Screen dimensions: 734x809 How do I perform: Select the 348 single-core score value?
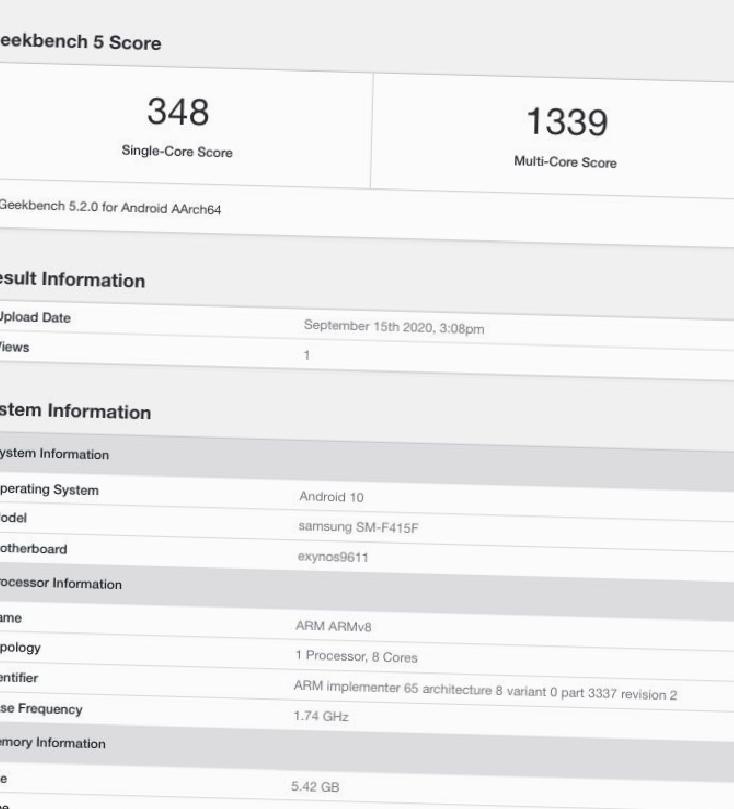(178, 112)
